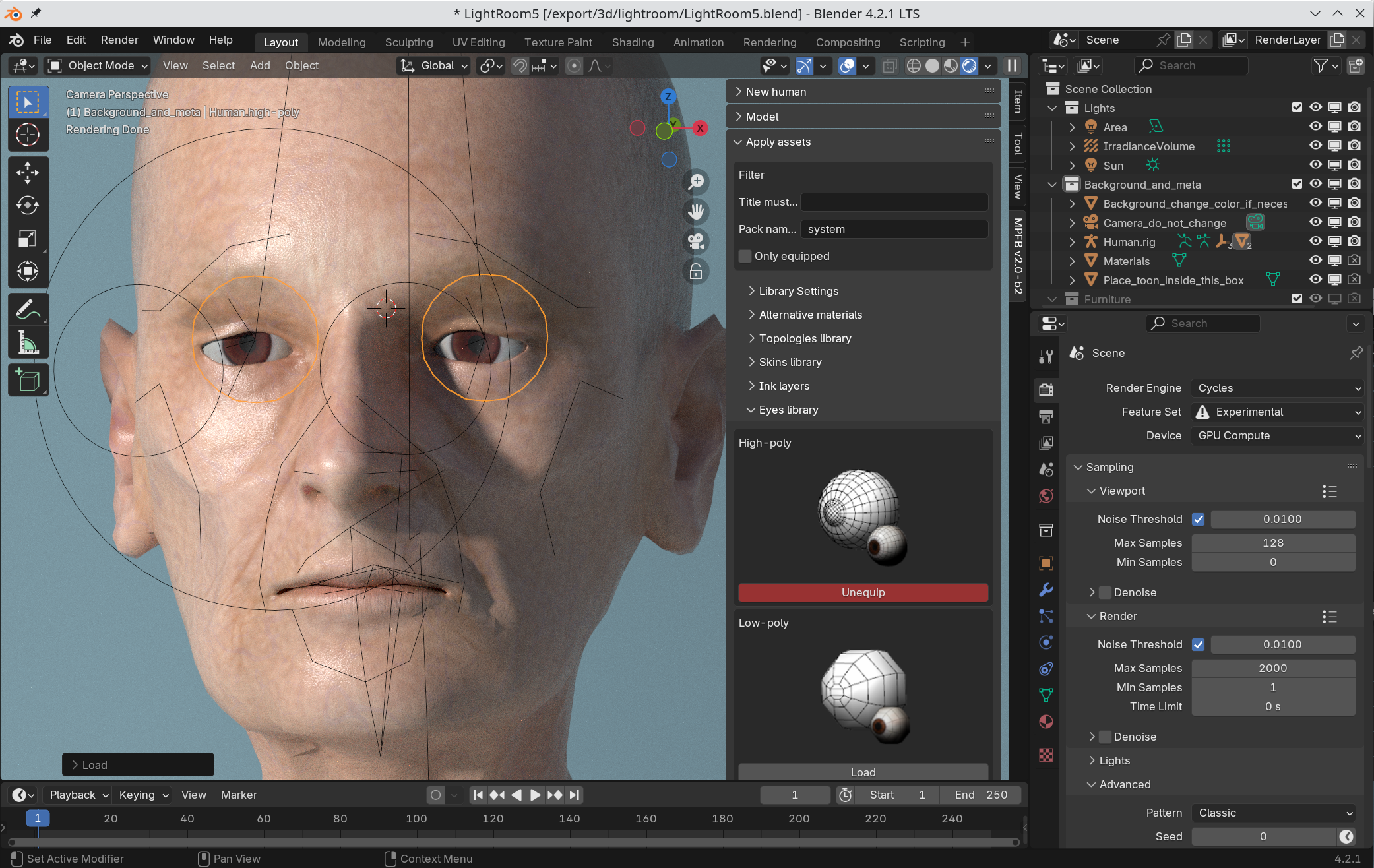Open the viewport Add menu
The width and height of the screenshot is (1374, 868).
[x=260, y=65]
